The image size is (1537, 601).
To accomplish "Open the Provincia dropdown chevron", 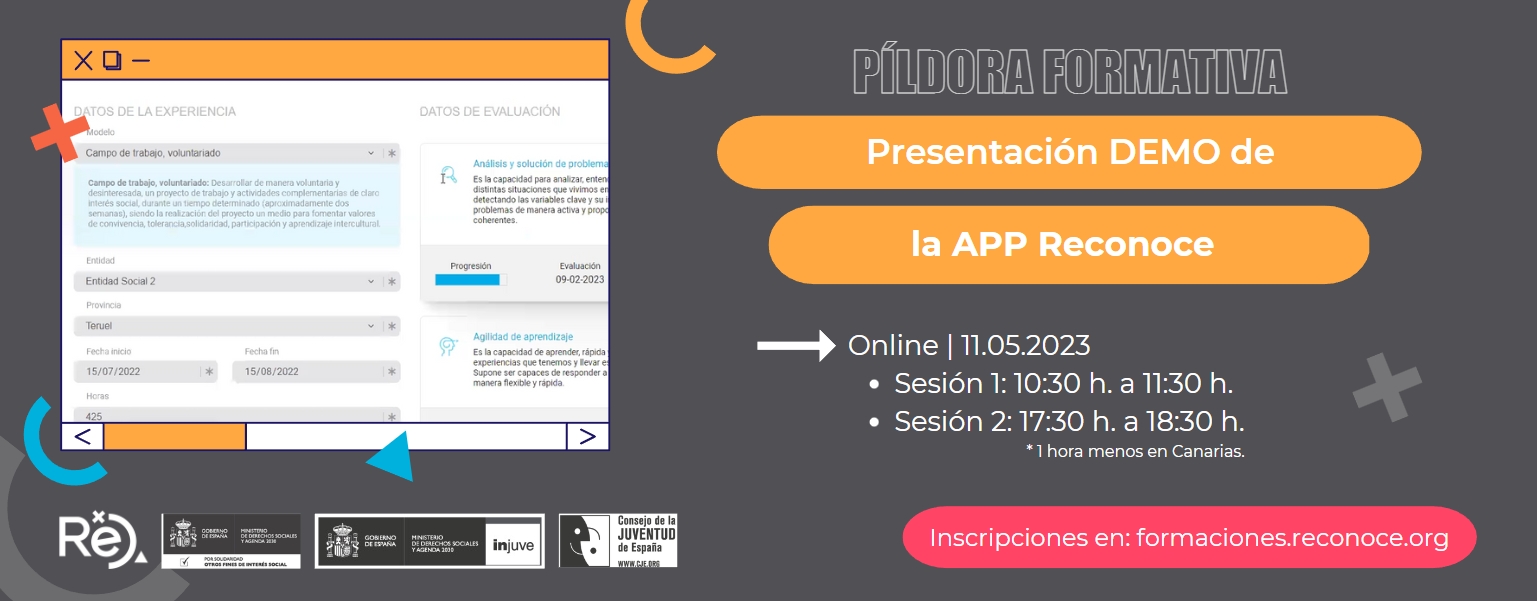I will [x=371, y=326].
